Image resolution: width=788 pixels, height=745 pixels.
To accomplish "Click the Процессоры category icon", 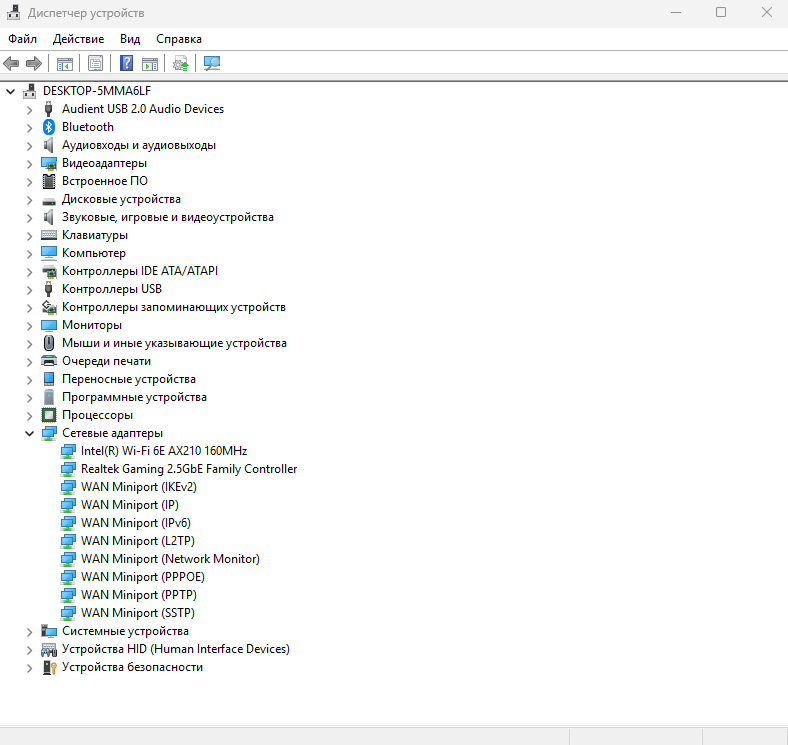I will pyautogui.click(x=49, y=415).
